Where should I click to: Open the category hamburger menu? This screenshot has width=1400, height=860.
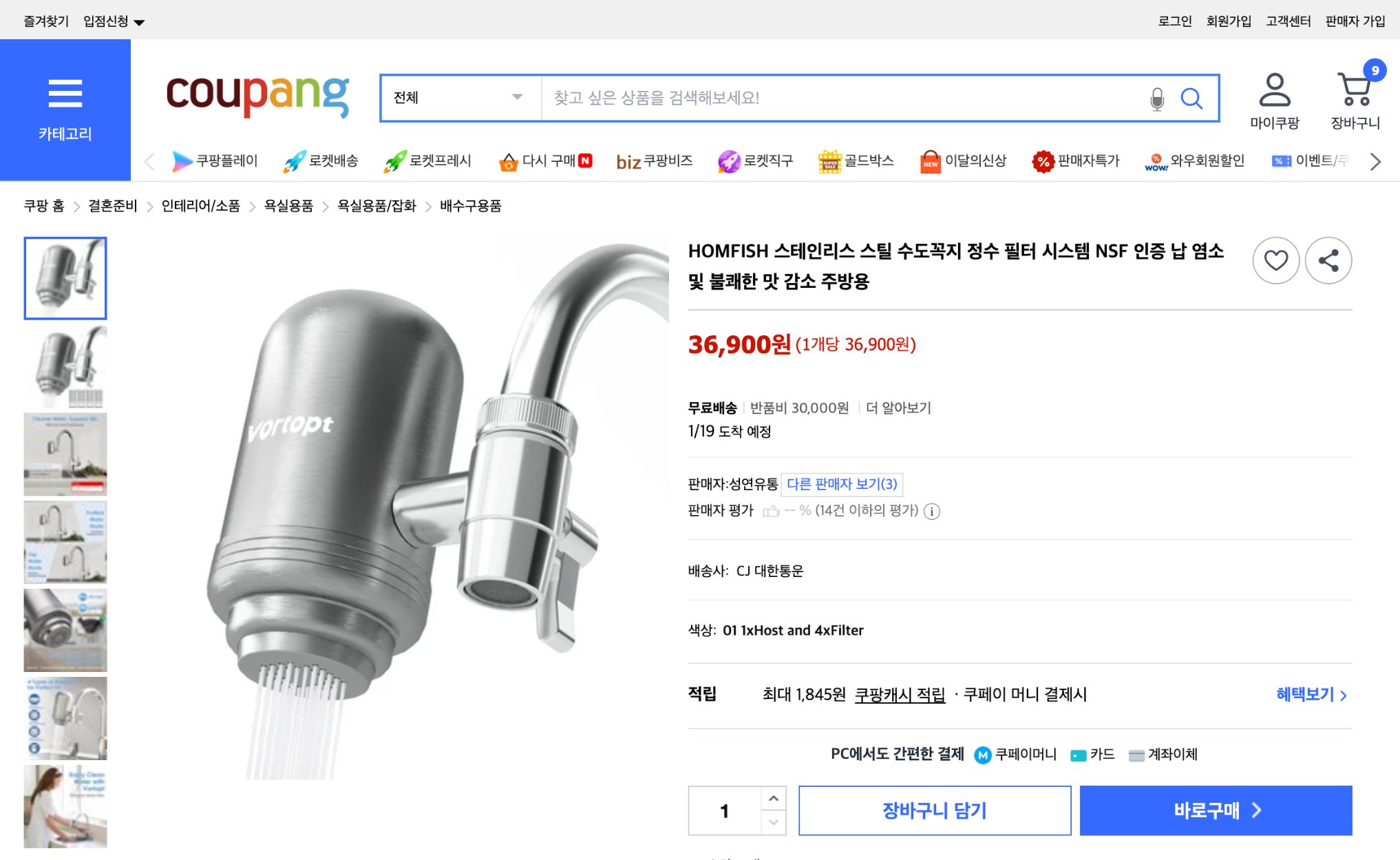click(x=64, y=94)
